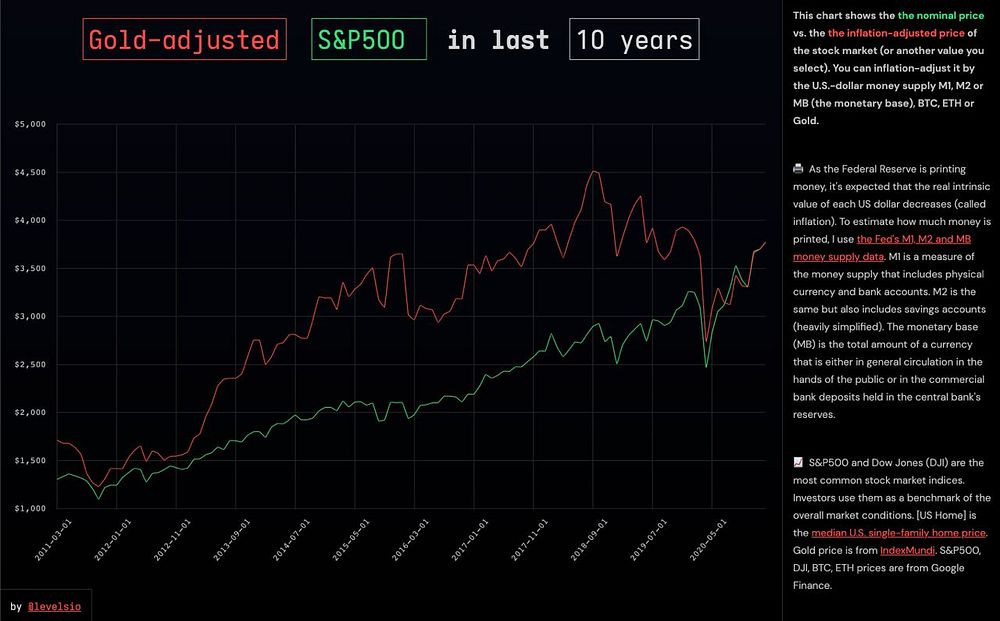Click the chart emoji icon beside S&P500 paragraph
Image resolution: width=1000 pixels, height=621 pixels.
(x=798, y=462)
